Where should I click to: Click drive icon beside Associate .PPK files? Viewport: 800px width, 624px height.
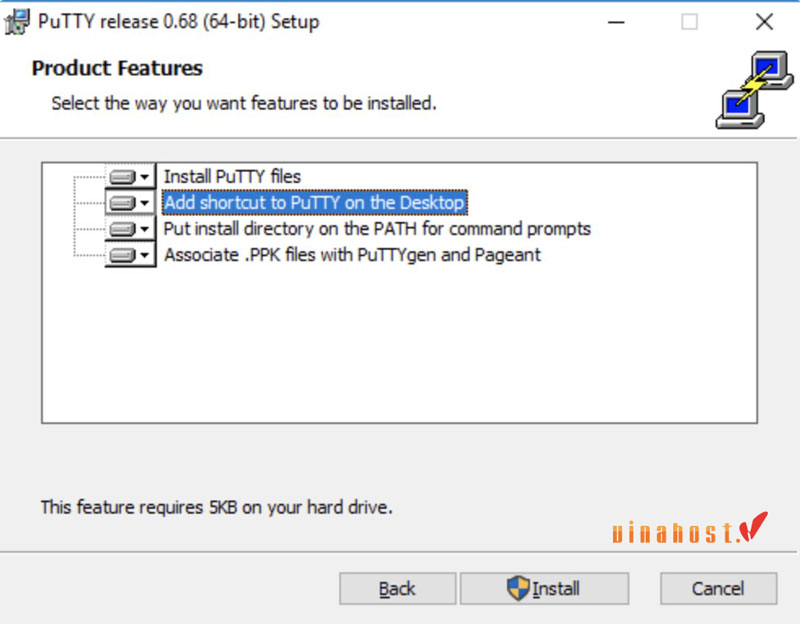click(x=122, y=255)
